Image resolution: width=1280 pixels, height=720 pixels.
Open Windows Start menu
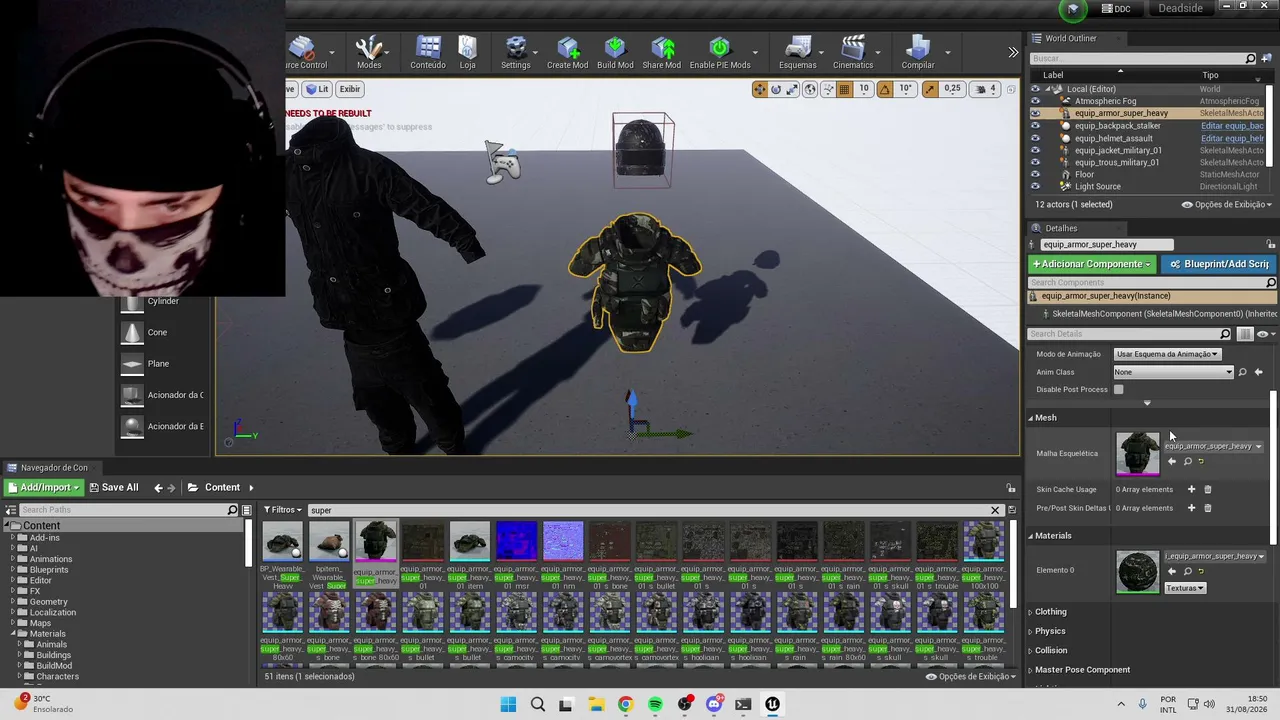(x=508, y=704)
